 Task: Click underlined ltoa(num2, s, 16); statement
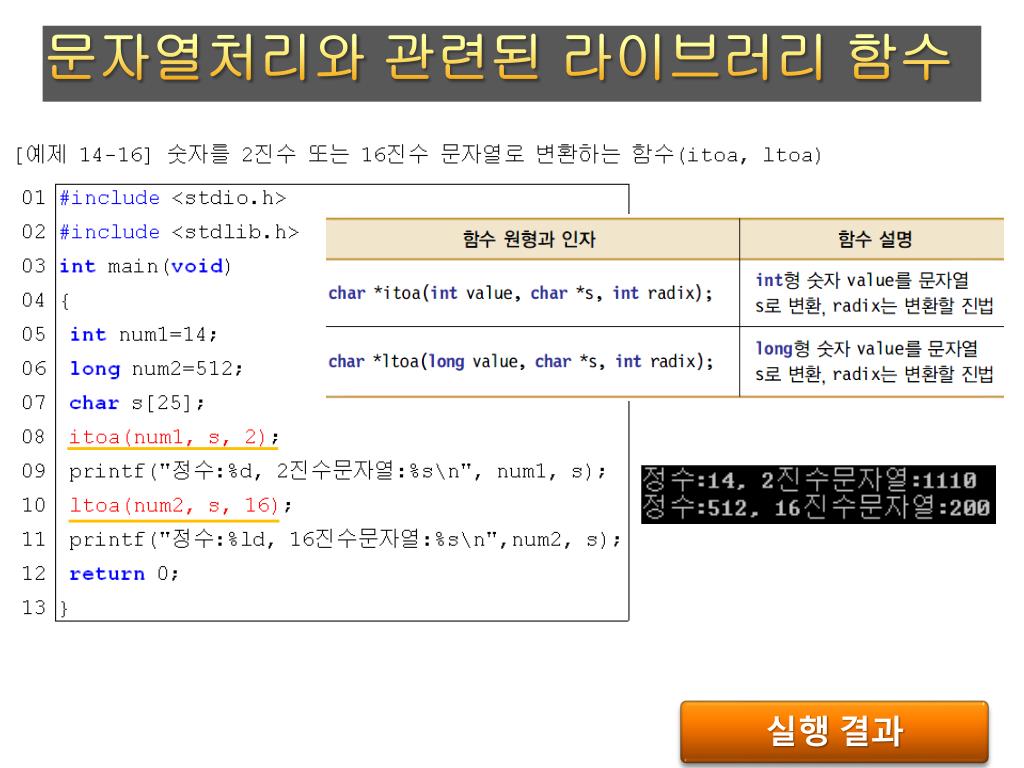(180, 505)
